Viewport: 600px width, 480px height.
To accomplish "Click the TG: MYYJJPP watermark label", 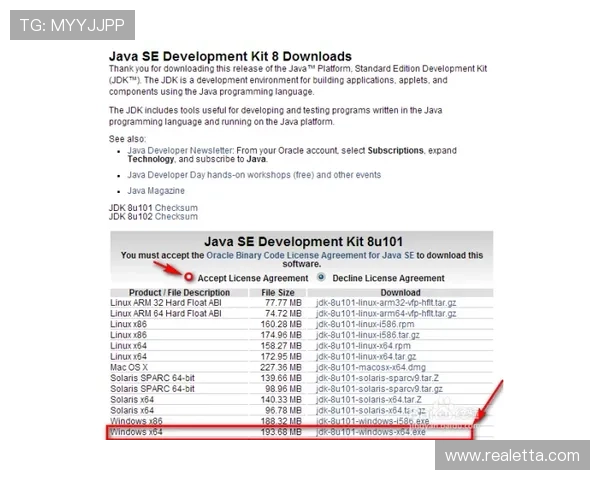I will point(71,24).
